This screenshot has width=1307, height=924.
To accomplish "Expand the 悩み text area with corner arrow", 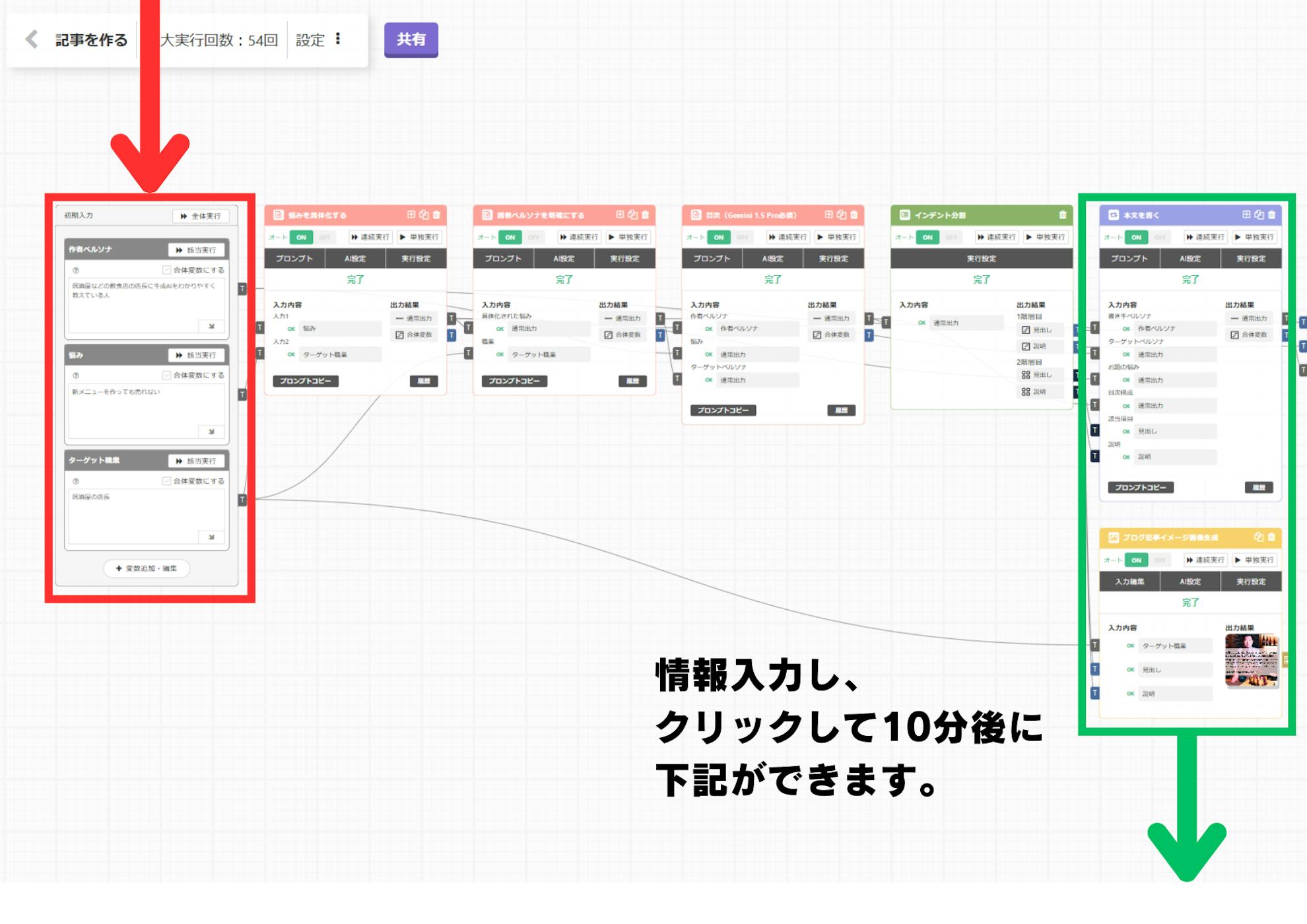I will coord(211,432).
